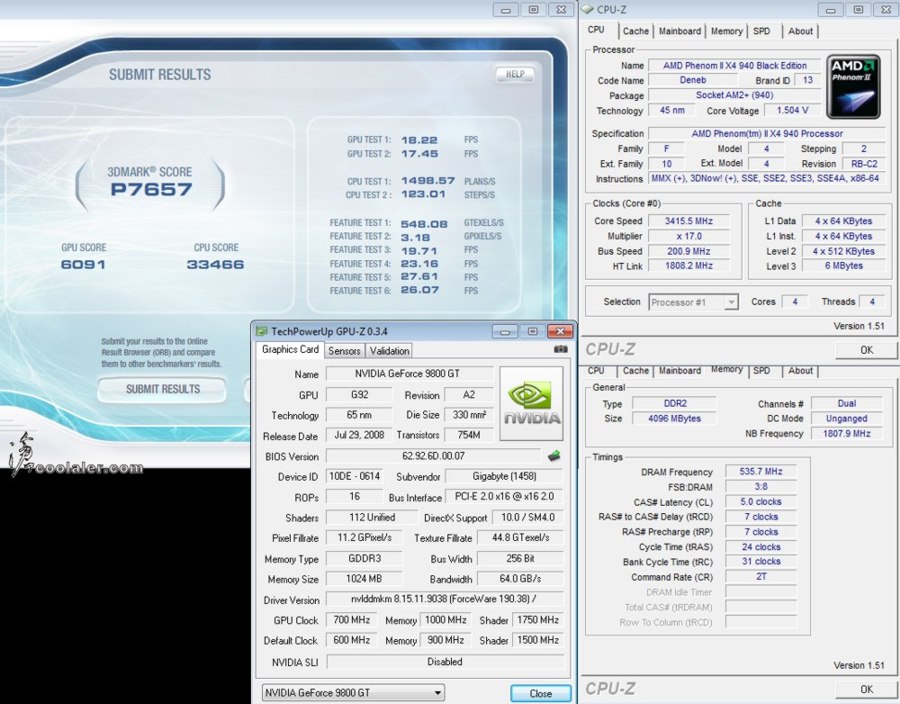Close the 3DMark window
900x704 pixels.
(561, 9)
